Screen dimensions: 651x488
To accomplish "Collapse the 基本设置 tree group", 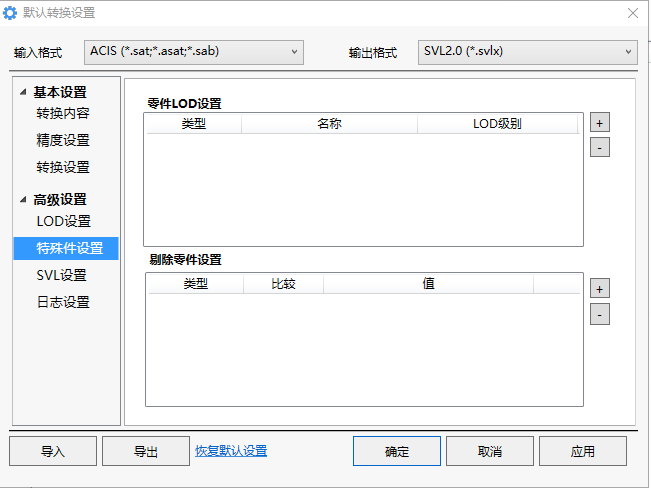I will click(22, 92).
